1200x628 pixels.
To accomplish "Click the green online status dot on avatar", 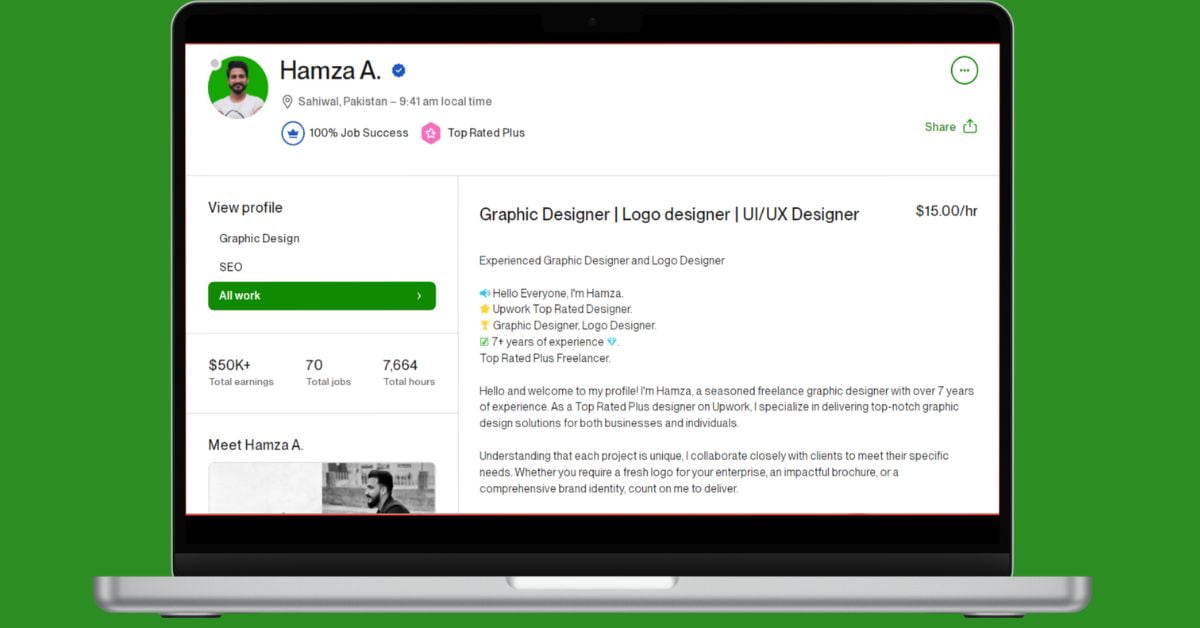I will [216, 63].
